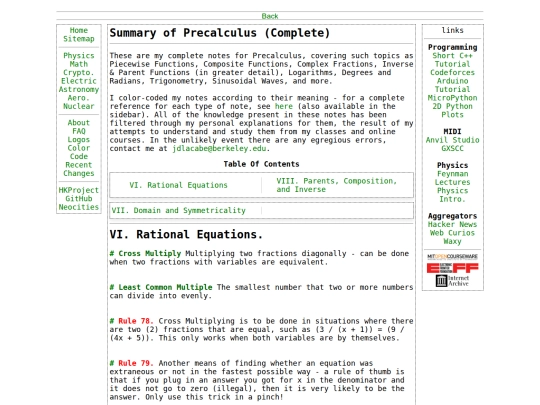This screenshot has width=540, height=405.
Task: Open the Sitemap link
Action: point(79,39)
